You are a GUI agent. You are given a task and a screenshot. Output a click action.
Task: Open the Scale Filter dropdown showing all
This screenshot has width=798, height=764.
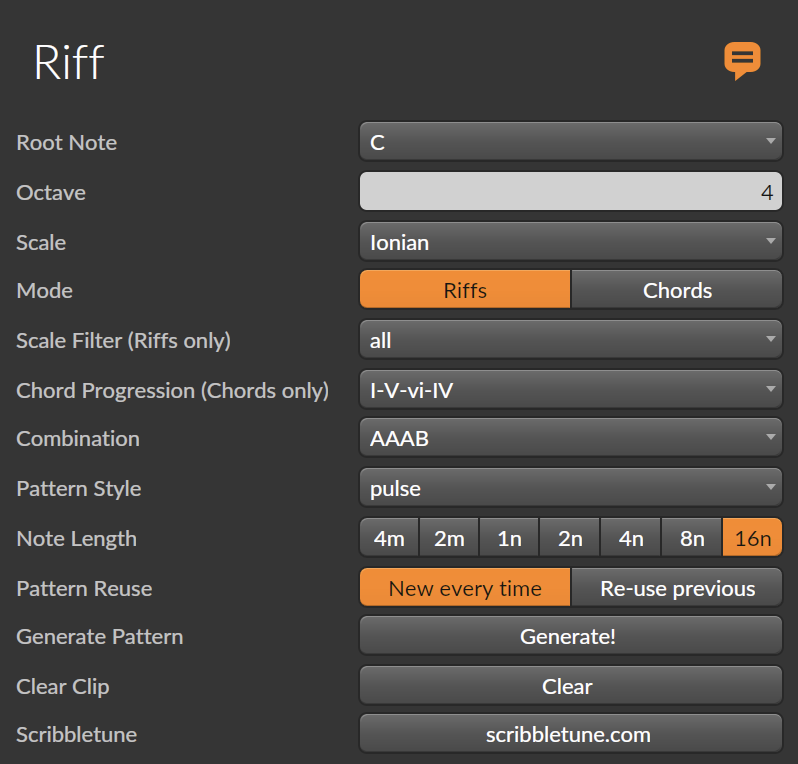click(571, 339)
